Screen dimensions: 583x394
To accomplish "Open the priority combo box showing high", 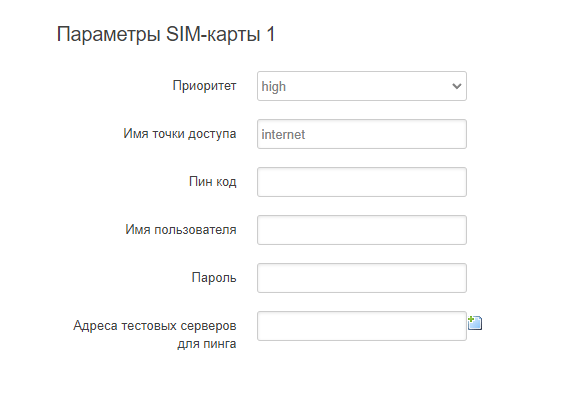I will [362, 86].
